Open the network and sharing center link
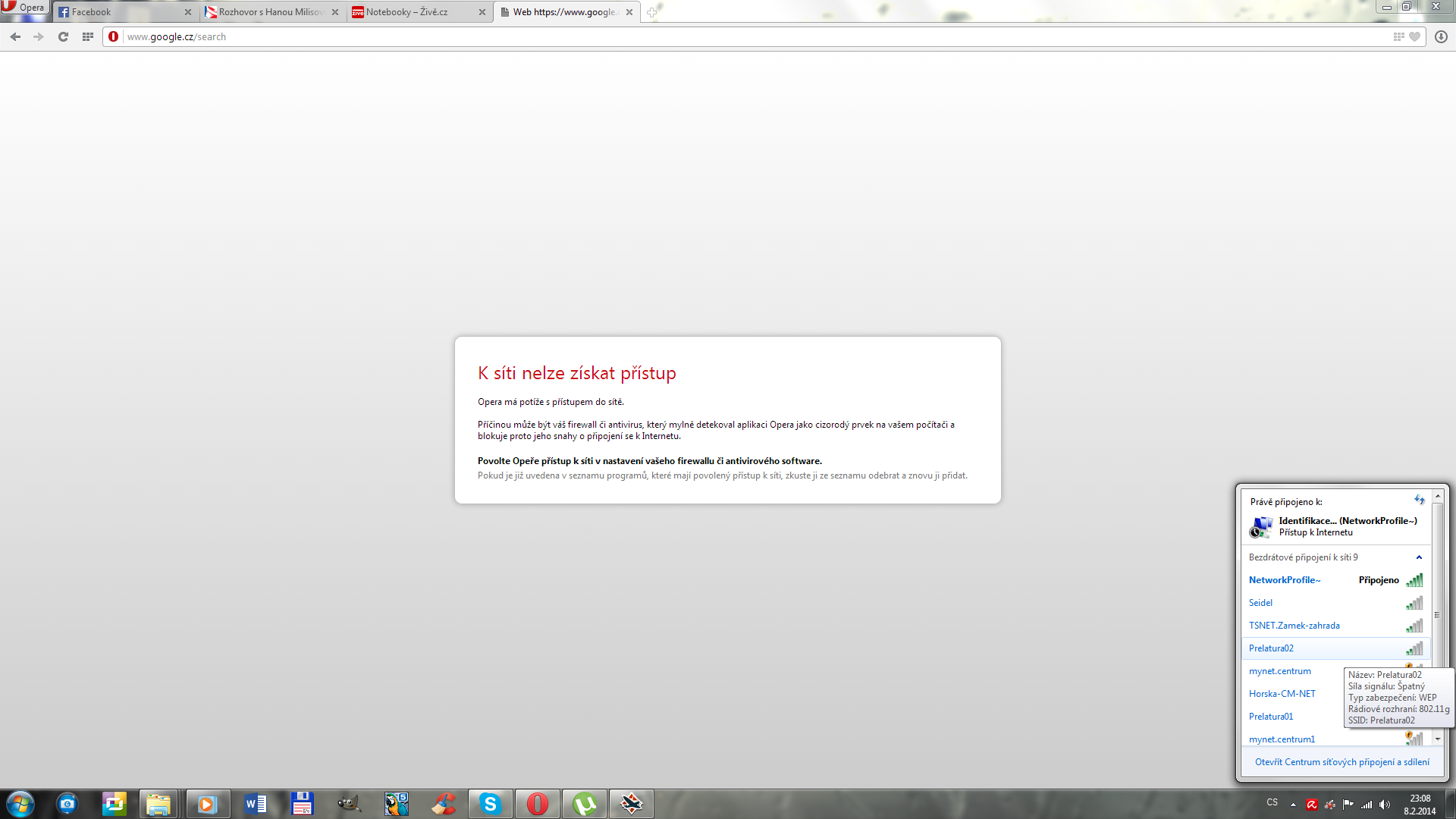 1341,762
